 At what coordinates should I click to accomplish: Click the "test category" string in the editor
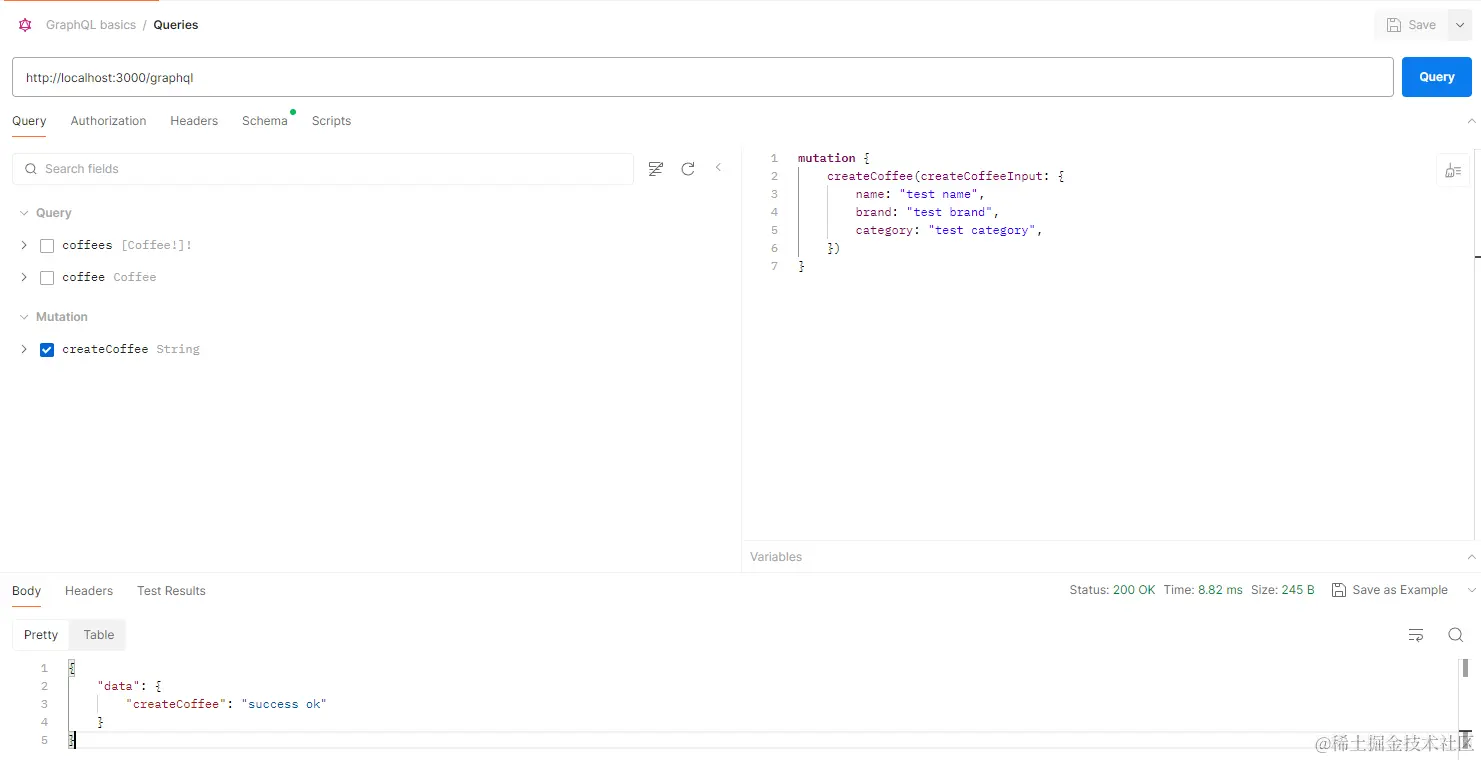982,230
